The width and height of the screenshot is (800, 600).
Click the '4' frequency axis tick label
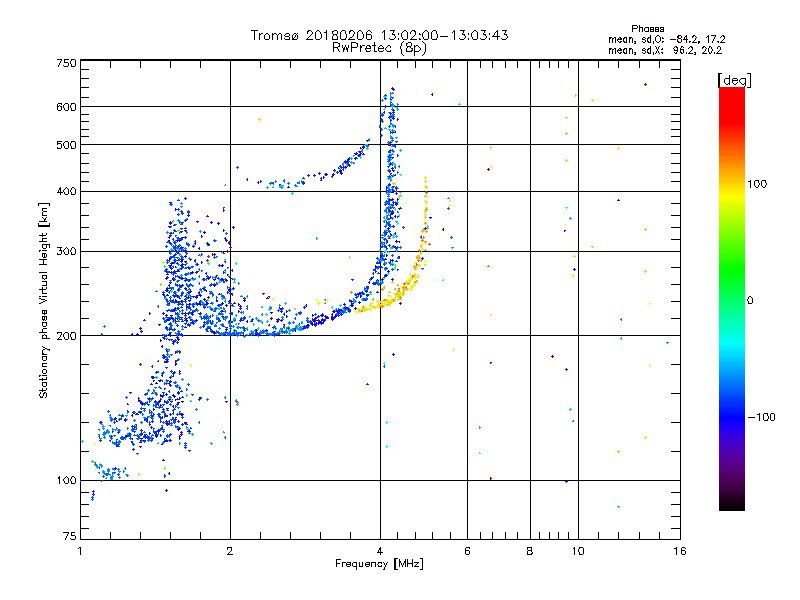pos(380,551)
